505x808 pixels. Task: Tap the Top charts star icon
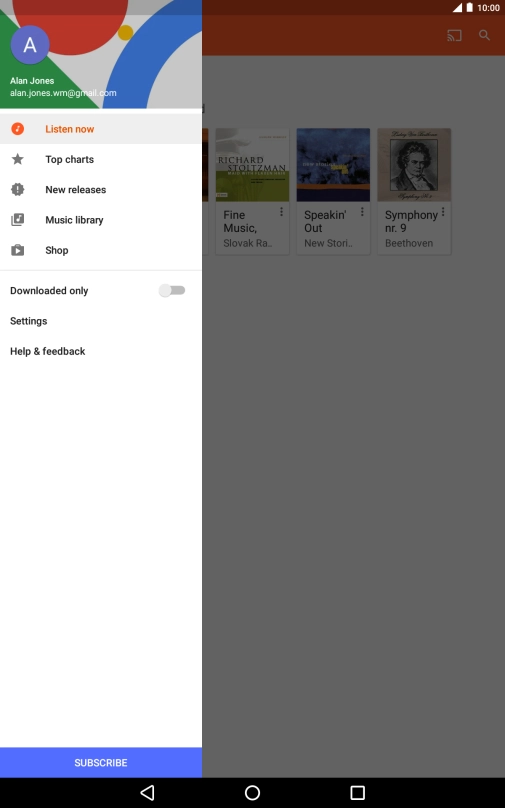(18, 159)
